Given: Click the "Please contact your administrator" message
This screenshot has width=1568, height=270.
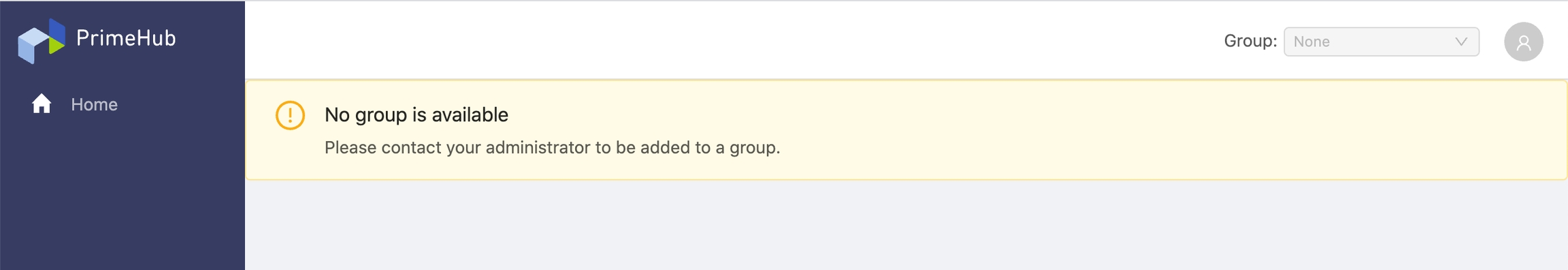Looking at the screenshot, I should (x=552, y=148).
